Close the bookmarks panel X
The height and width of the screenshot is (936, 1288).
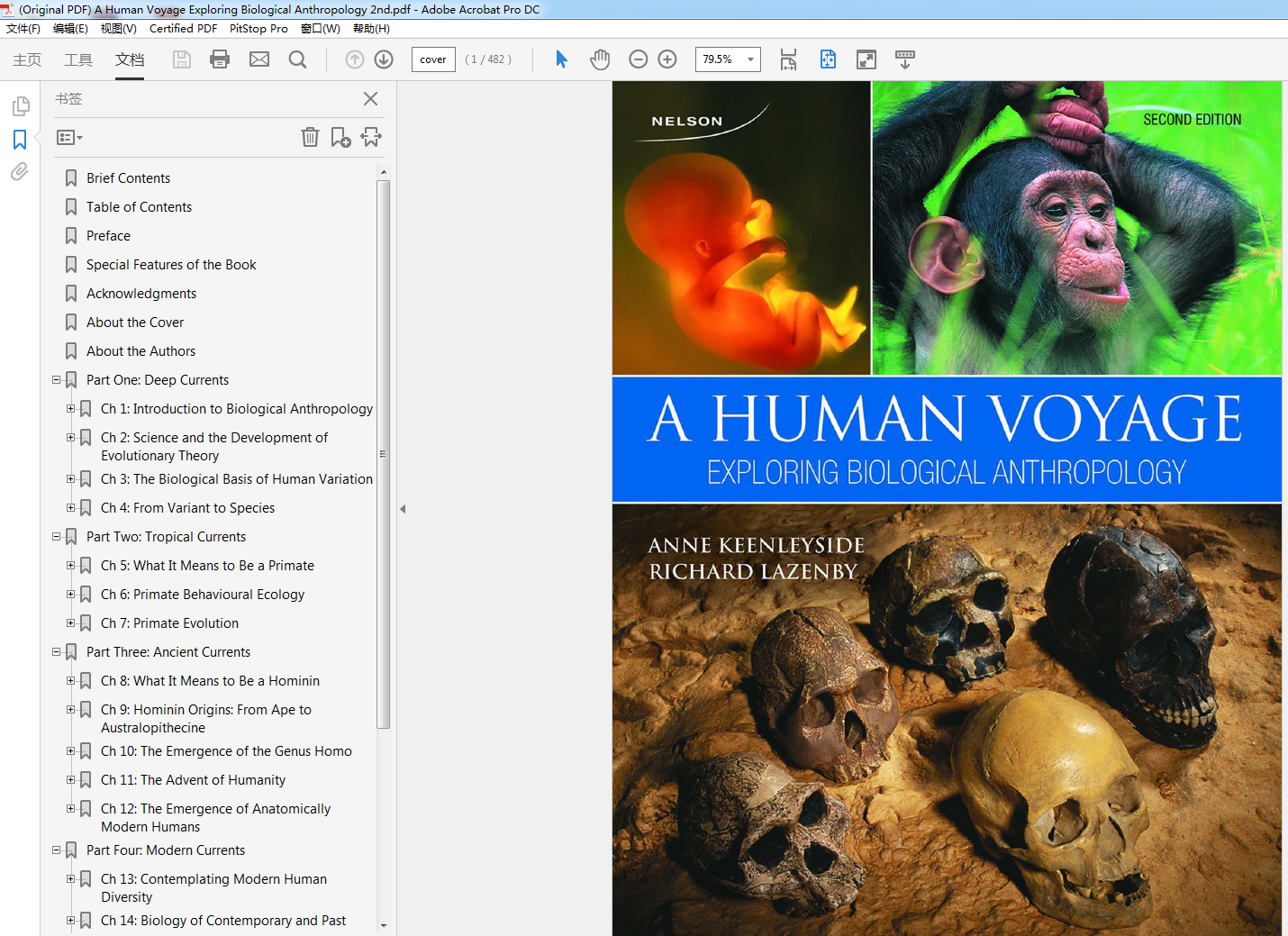370,98
